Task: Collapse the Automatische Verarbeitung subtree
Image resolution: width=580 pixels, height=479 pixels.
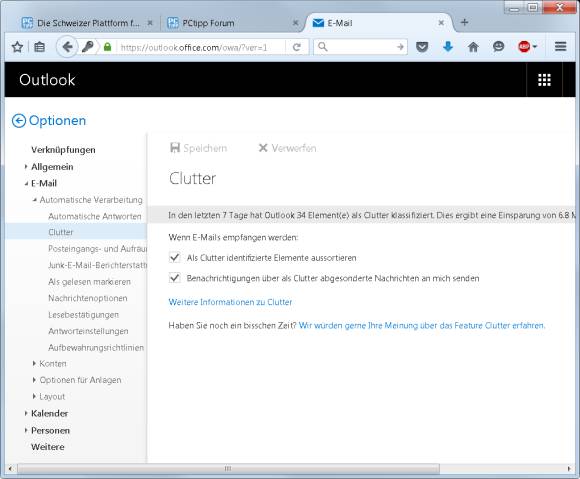Action: [34, 200]
